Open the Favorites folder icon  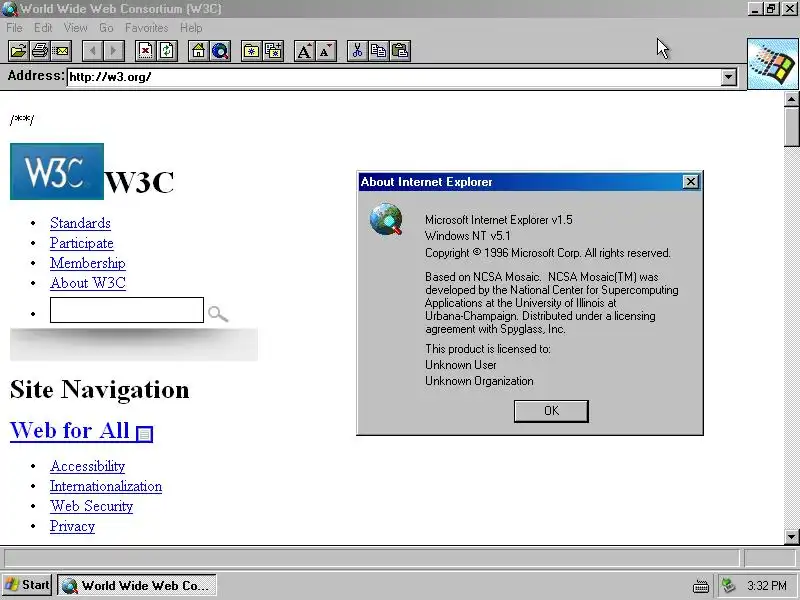pyautogui.click(x=252, y=51)
